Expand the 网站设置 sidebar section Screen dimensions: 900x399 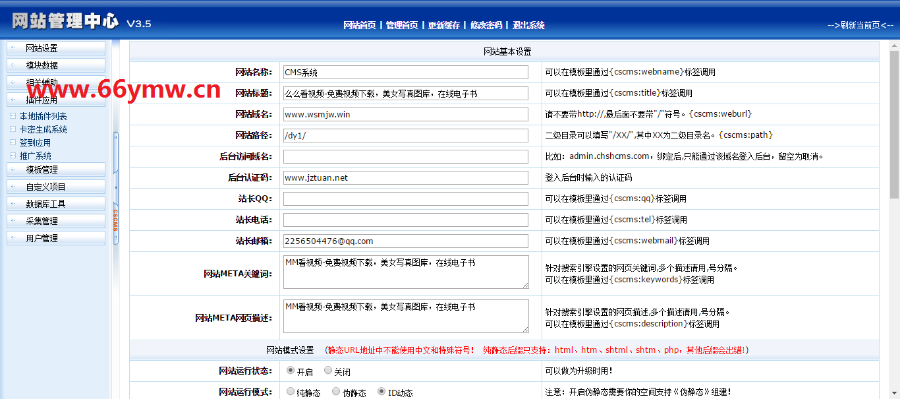coord(56,48)
